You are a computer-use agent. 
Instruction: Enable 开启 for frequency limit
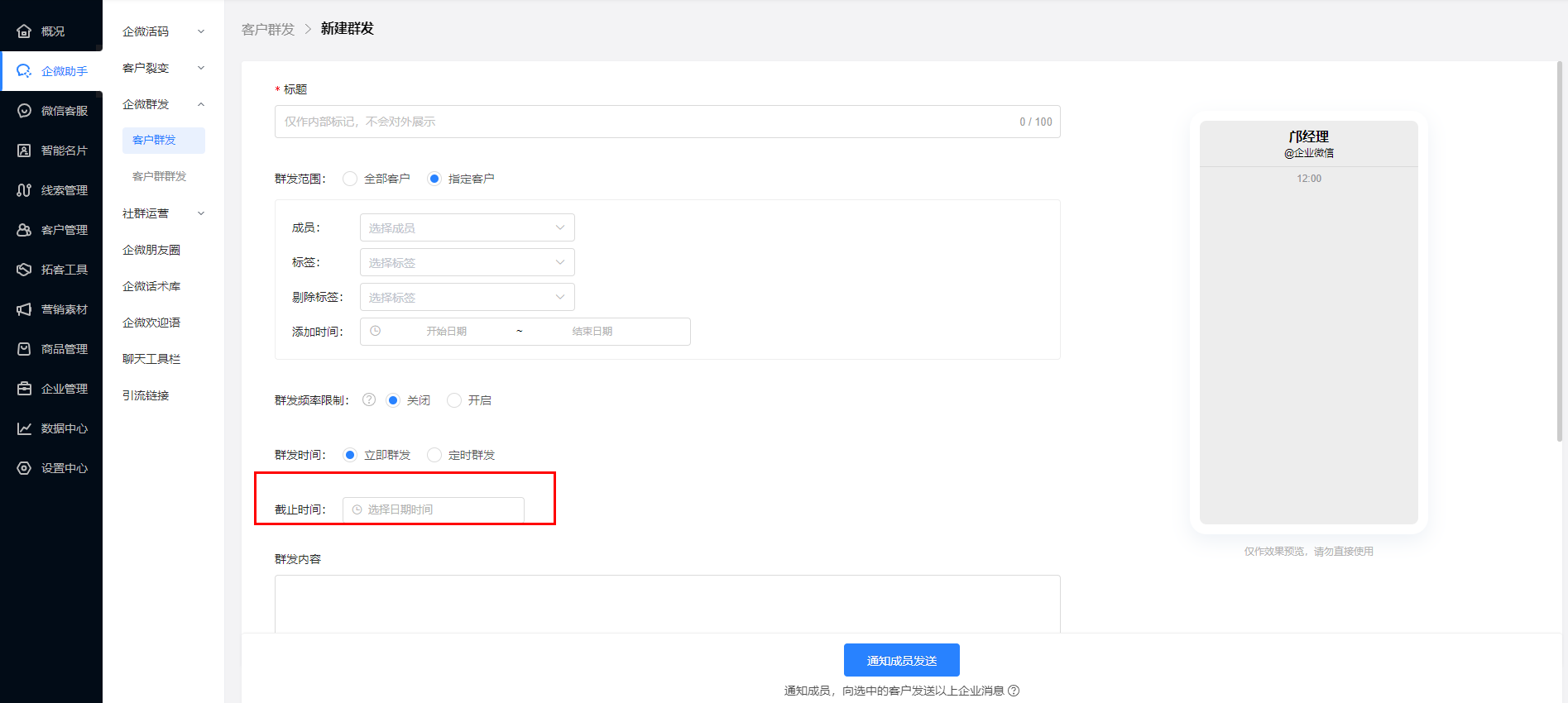coord(454,400)
